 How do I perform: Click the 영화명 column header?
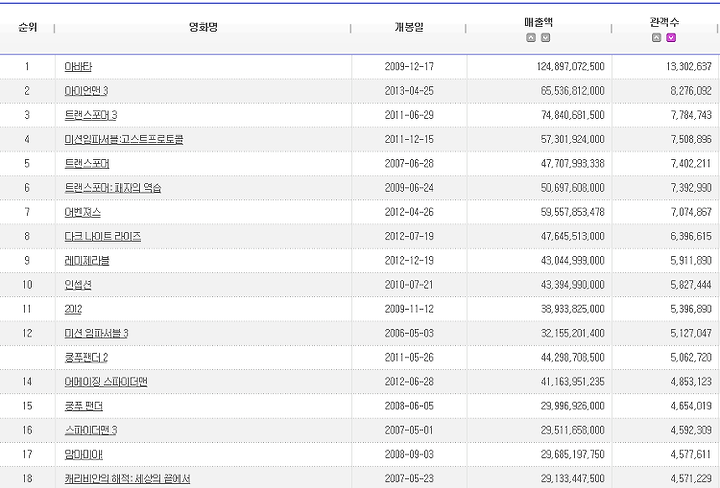click(x=203, y=28)
